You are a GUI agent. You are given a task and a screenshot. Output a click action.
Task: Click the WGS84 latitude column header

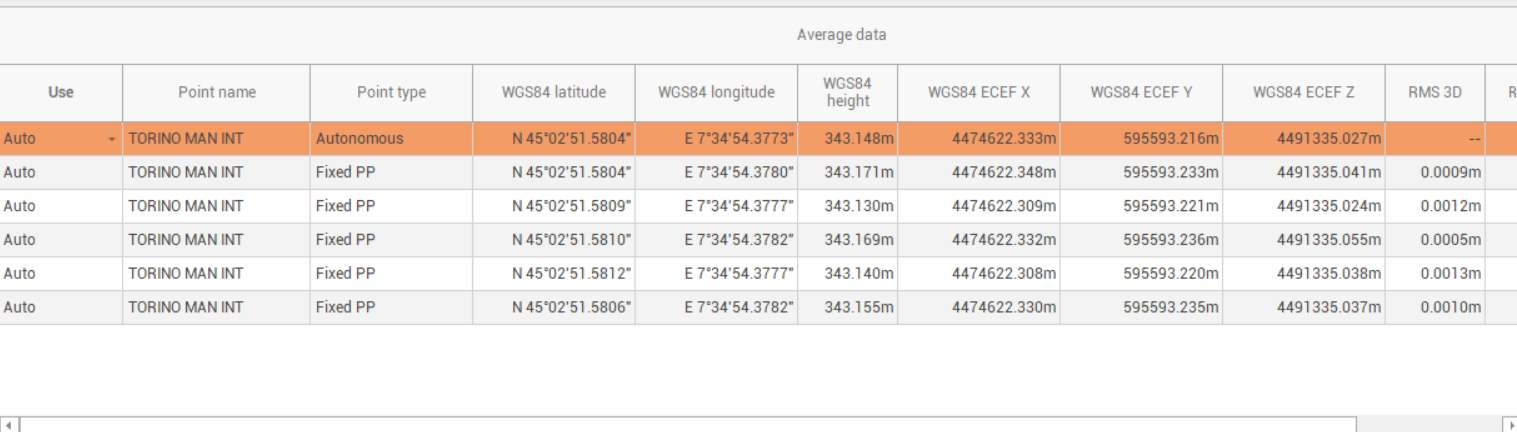coord(553,92)
